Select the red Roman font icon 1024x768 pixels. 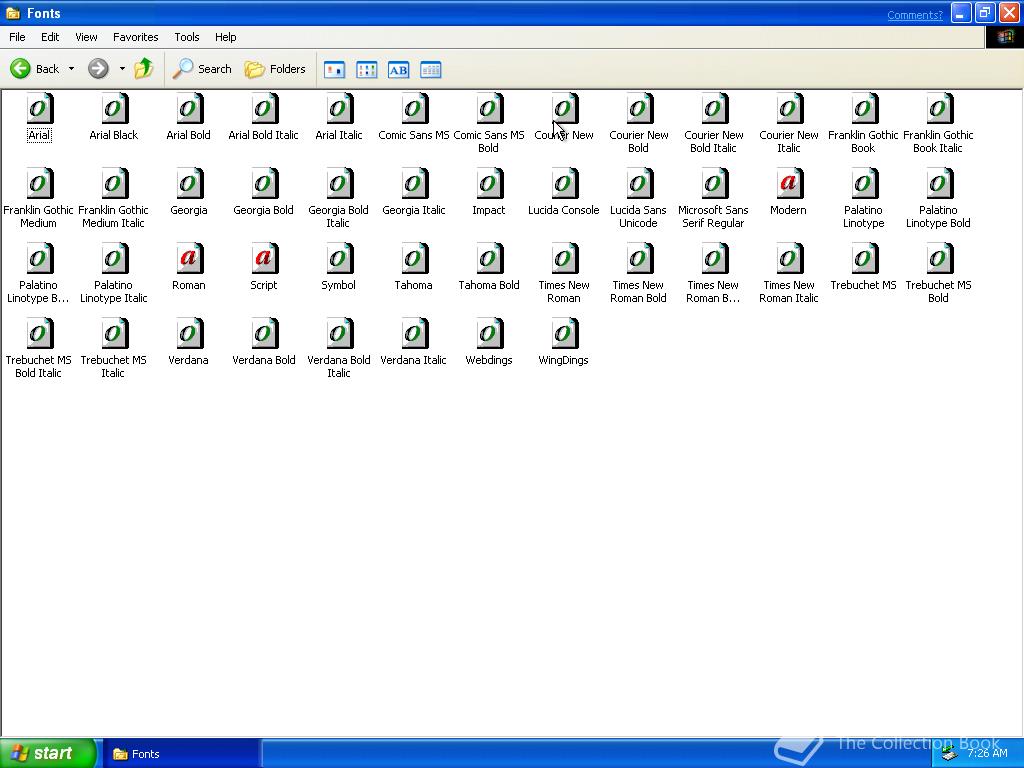(189, 259)
